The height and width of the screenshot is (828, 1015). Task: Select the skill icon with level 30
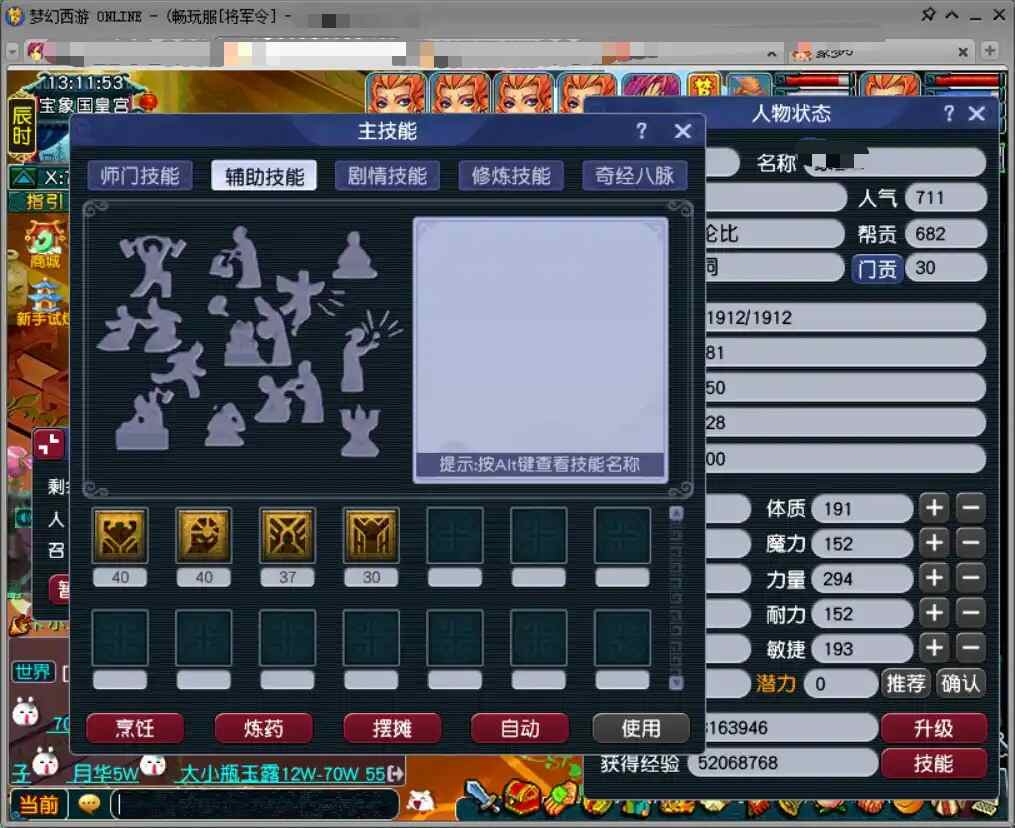click(x=371, y=535)
